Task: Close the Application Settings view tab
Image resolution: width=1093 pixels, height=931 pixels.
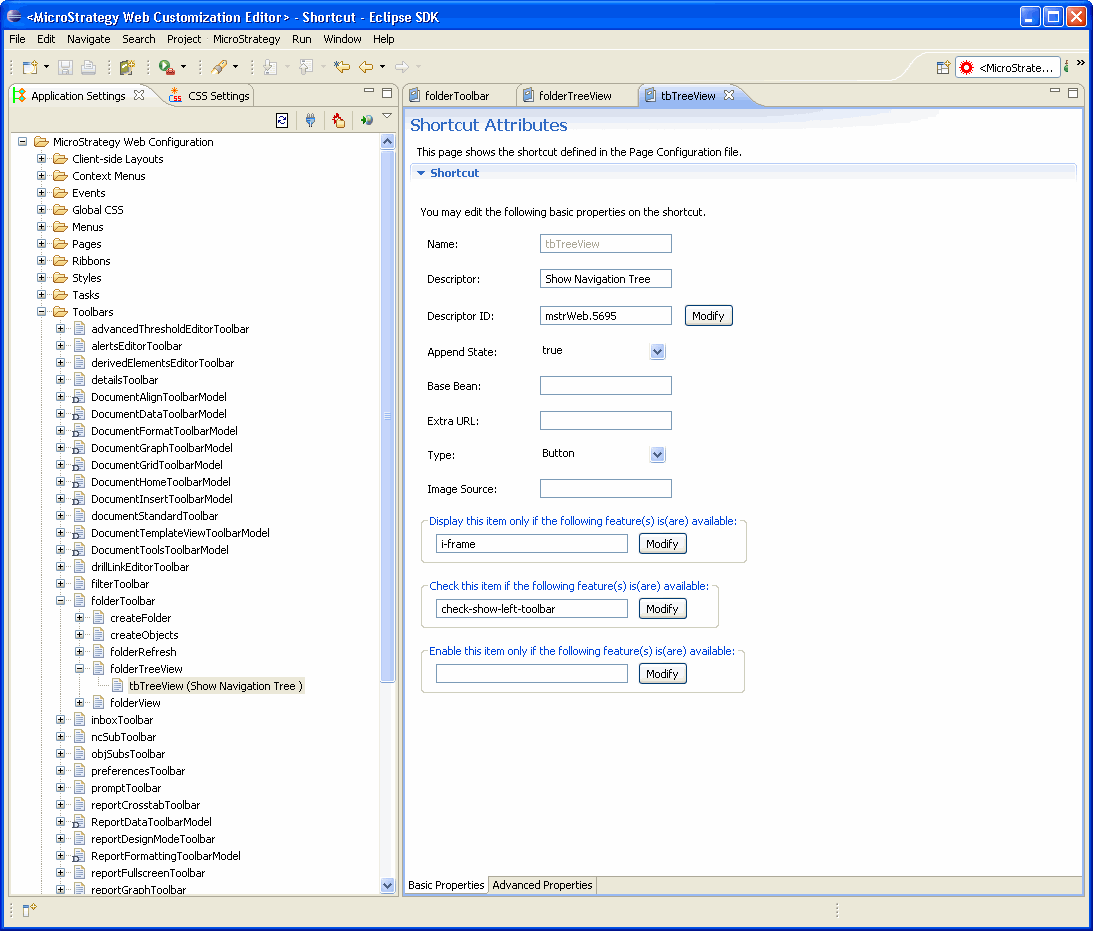Action: tap(139, 95)
